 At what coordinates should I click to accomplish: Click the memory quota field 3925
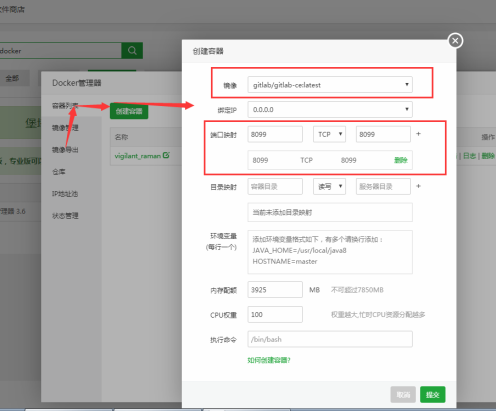[275, 290]
